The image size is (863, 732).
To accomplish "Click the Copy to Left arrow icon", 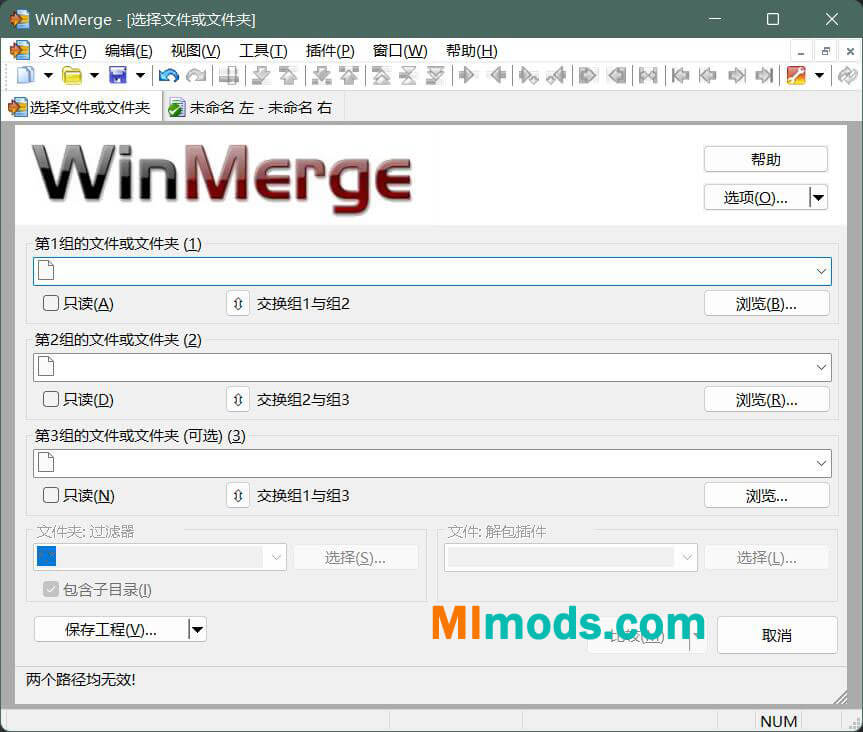I will tap(498, 75).
